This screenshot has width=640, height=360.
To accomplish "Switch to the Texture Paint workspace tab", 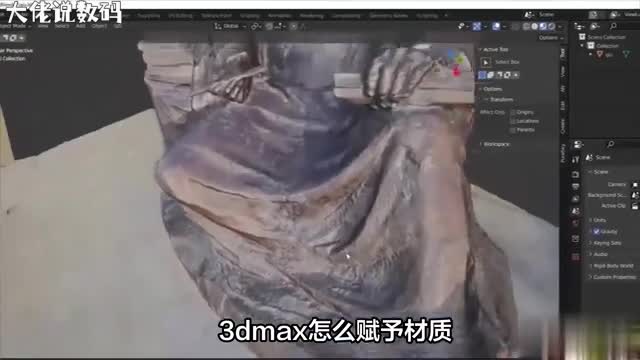I will (216, 16).
